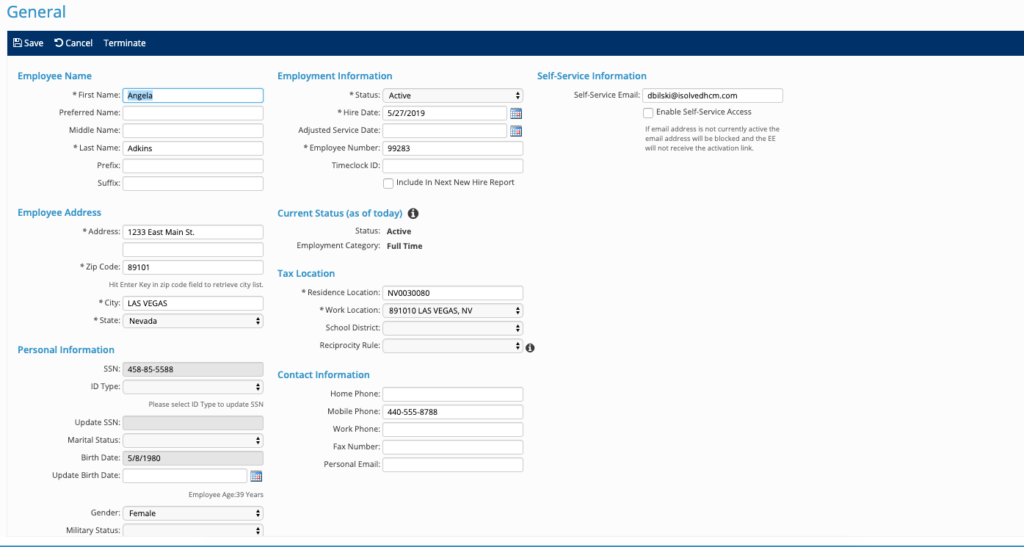Click the Last Name field containing Adkins
Image resolution: width=1024 pixels, height=547 pixels.
(x=193, y=148)
